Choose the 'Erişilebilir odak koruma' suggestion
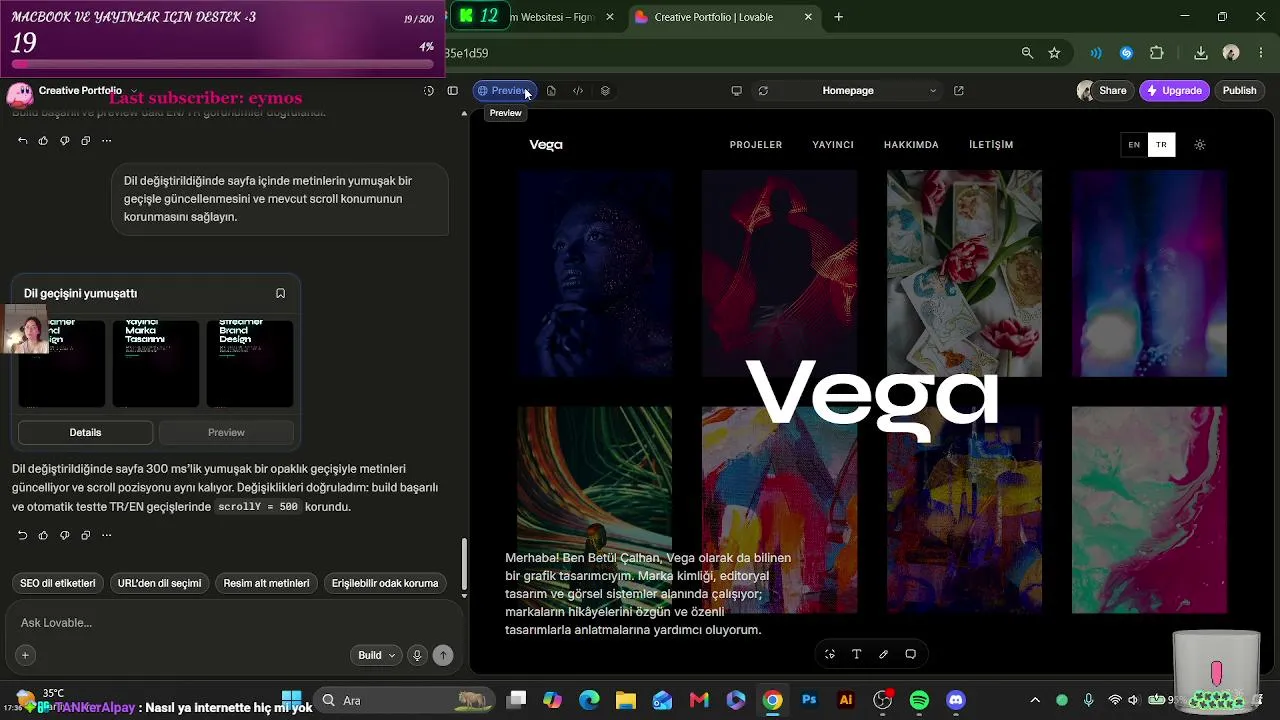 click(385, 583)
